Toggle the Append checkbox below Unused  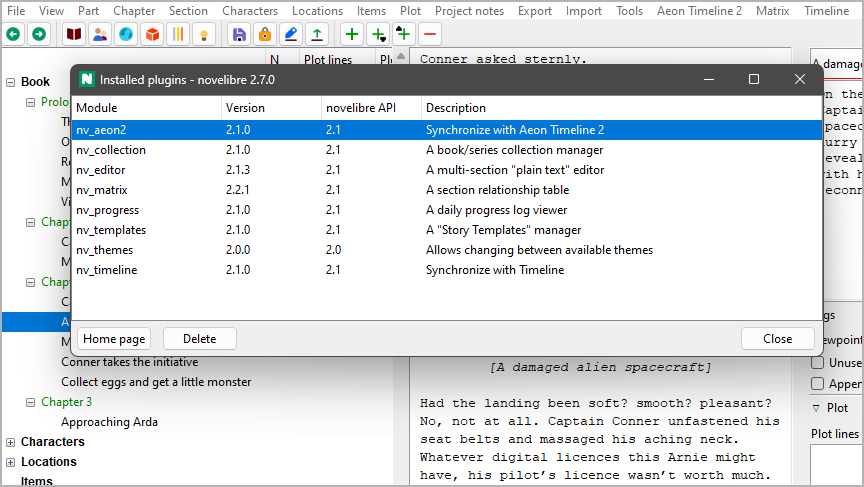click(x=818, y=384)
